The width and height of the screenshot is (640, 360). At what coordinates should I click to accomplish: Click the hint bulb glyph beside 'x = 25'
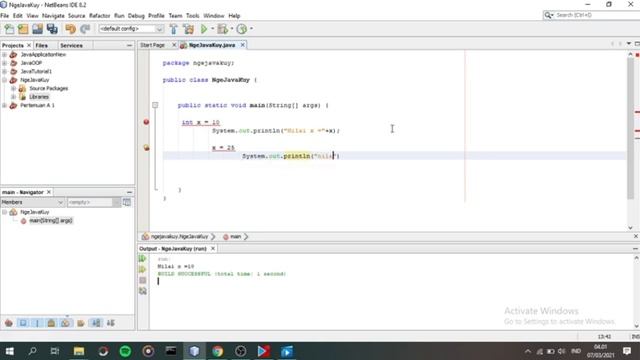146,148
